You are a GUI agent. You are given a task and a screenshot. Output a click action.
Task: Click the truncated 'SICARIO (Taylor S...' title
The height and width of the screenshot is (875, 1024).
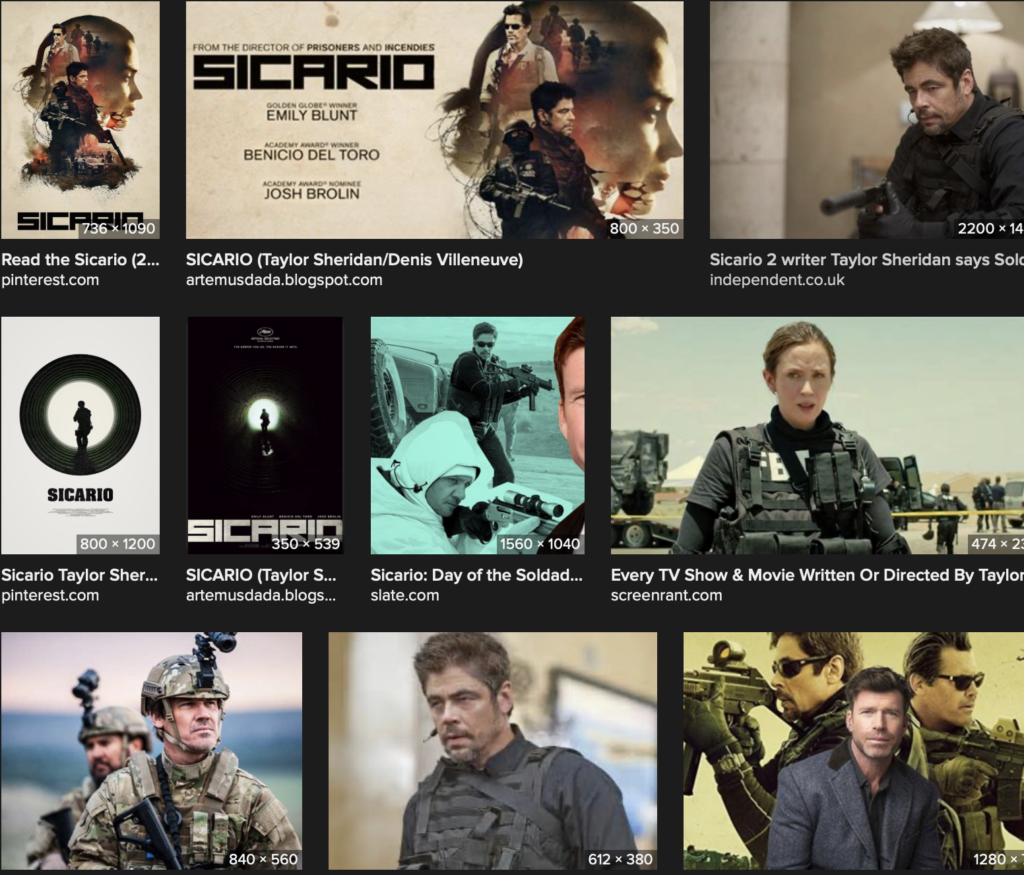point(261,575)
